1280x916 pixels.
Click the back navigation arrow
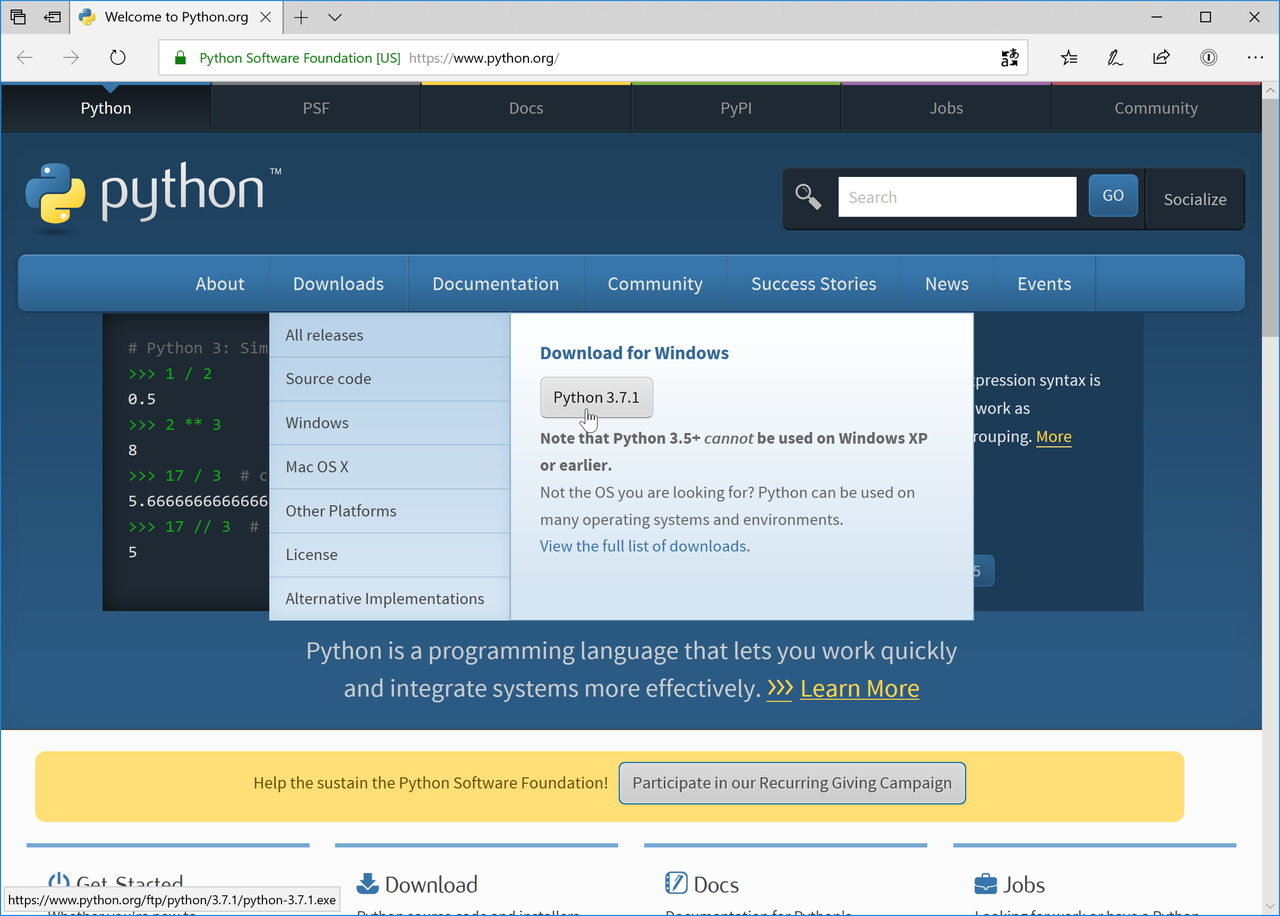[x=24, y=57]
